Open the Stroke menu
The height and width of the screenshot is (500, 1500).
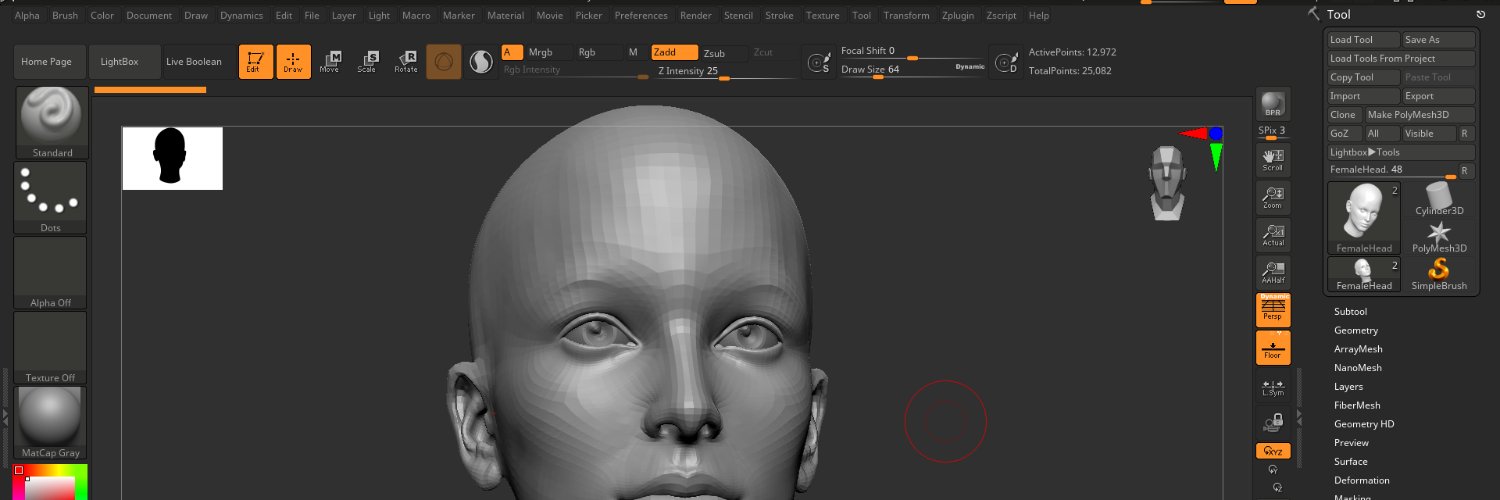pyautogui.click(x=779, y=15)
